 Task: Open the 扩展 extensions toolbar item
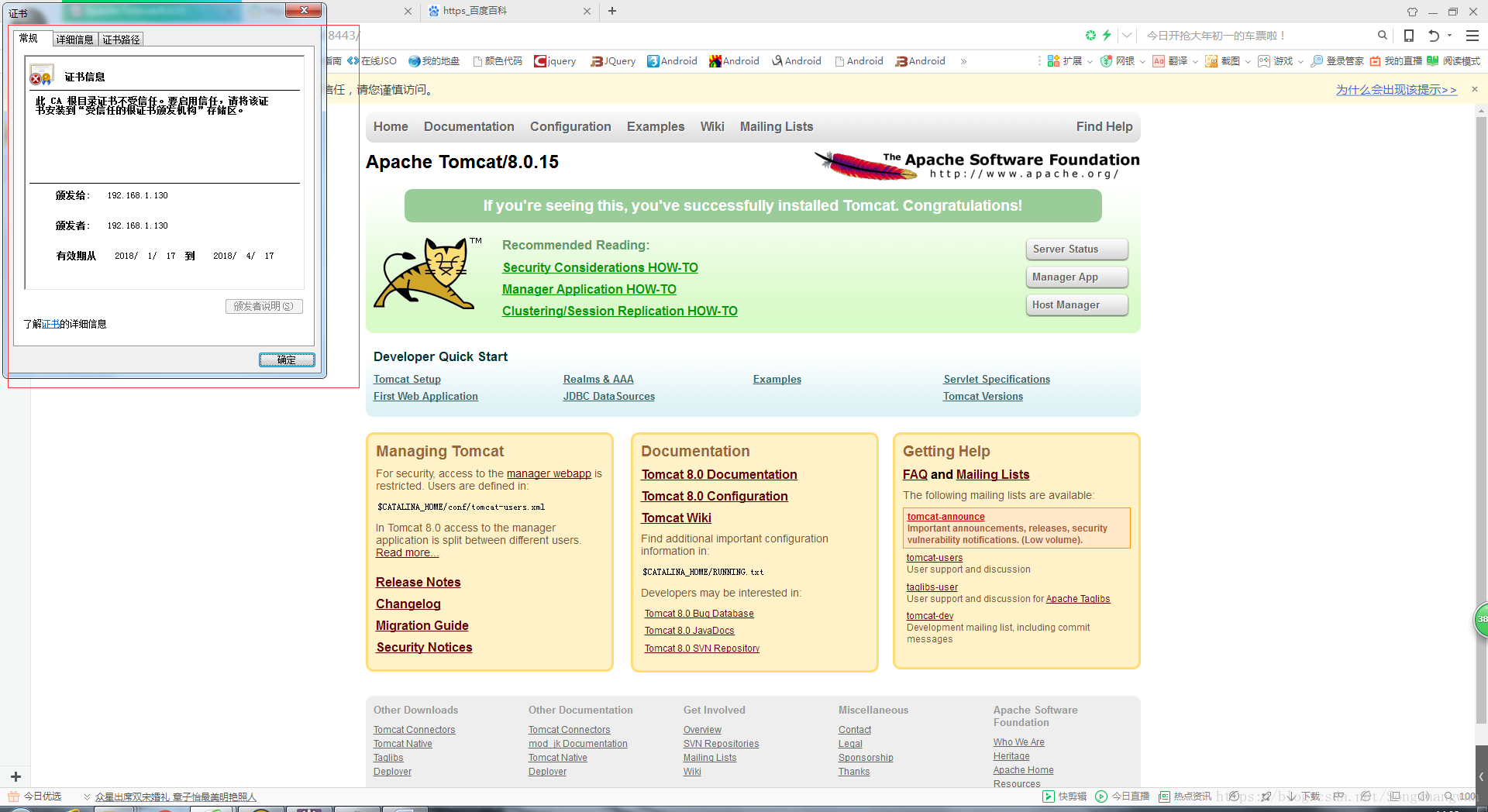click(1064, 61)
